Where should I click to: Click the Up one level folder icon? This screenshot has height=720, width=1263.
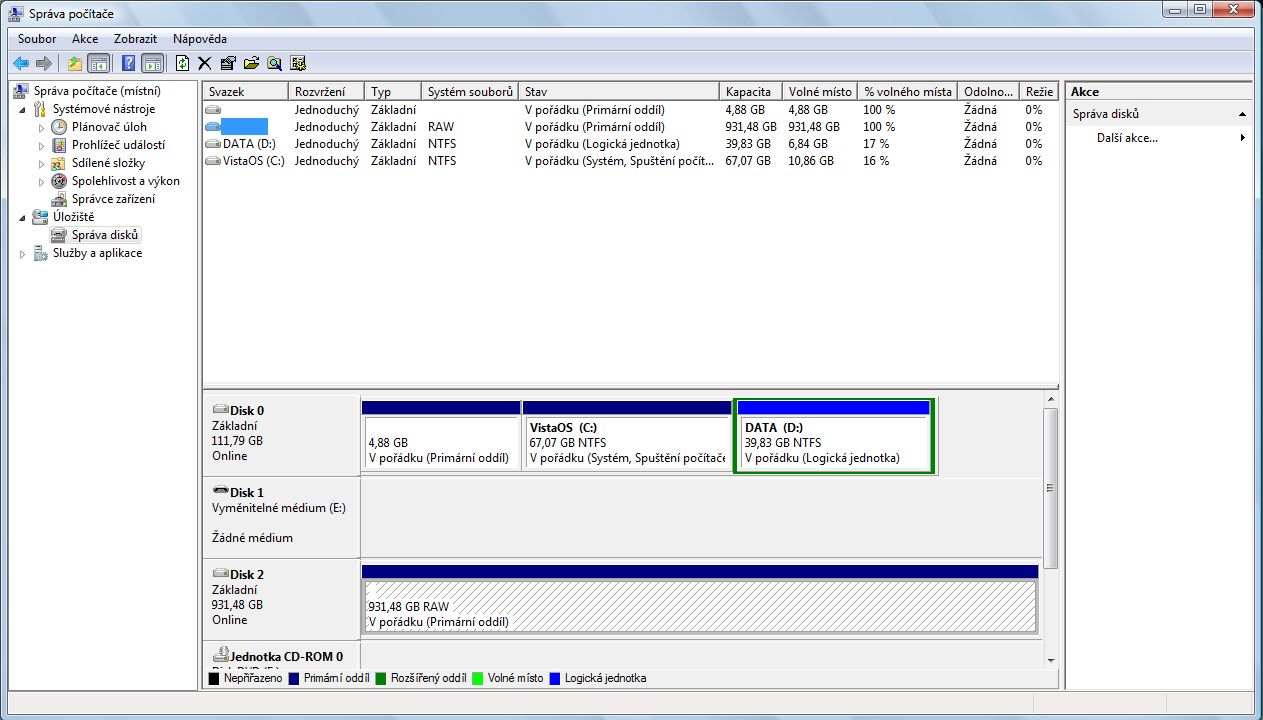click(x=75, y=63)
